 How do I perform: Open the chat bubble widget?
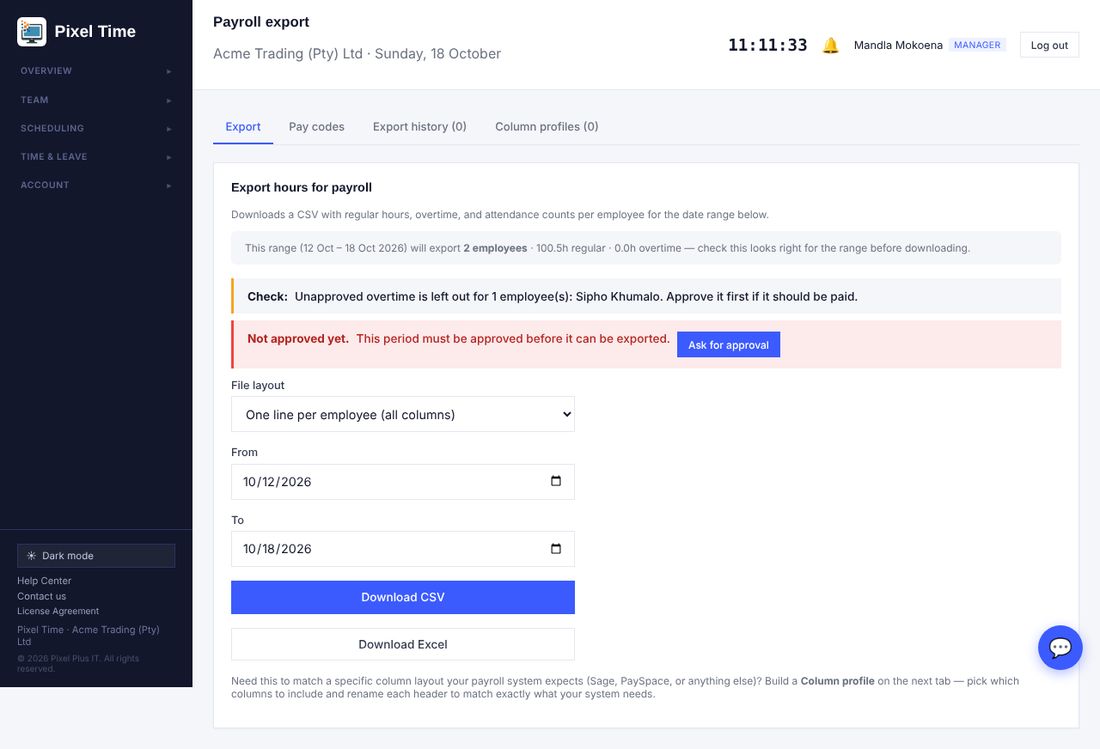click(1060, 647)
